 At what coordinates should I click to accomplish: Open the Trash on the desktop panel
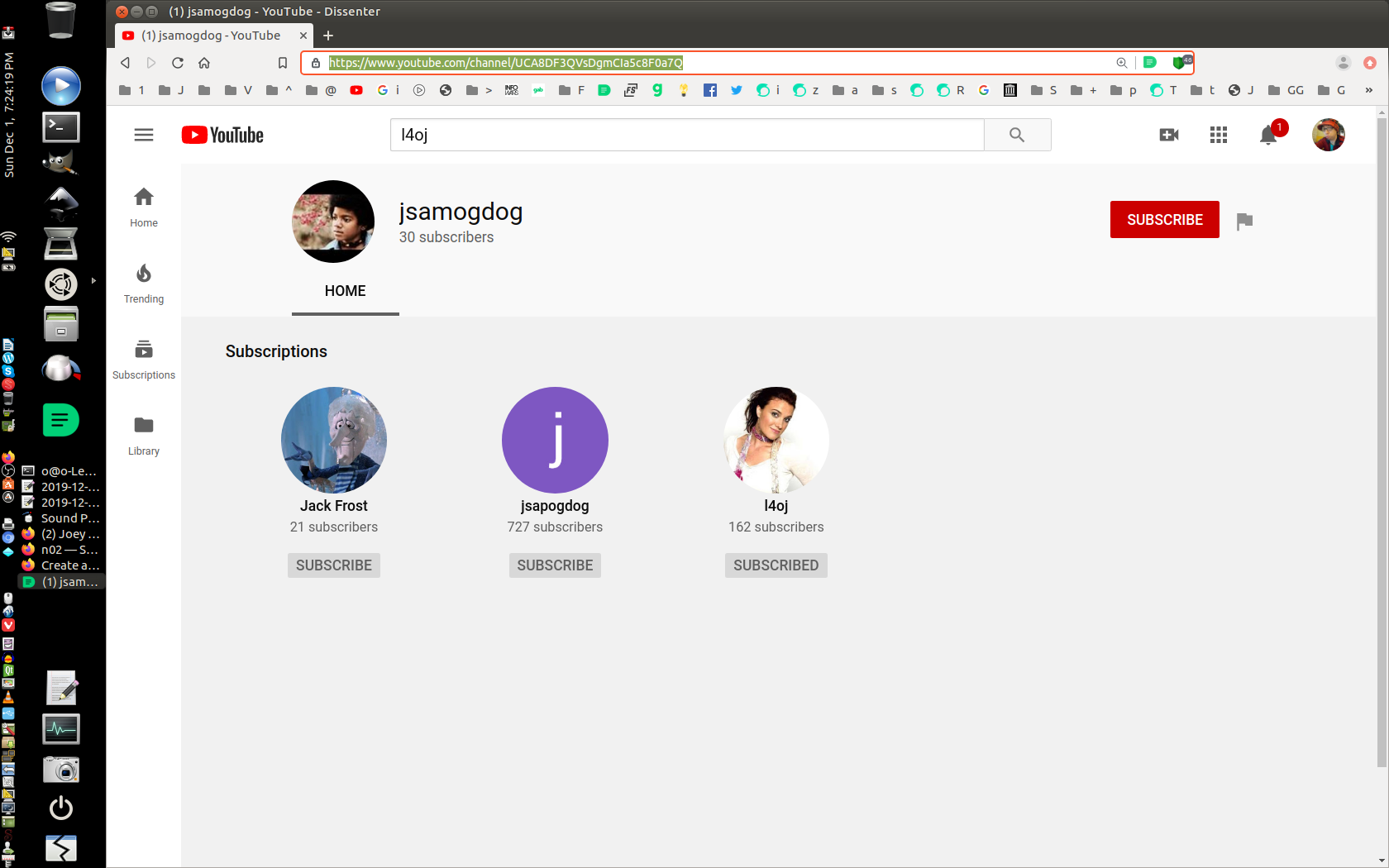tap(61, 21)
